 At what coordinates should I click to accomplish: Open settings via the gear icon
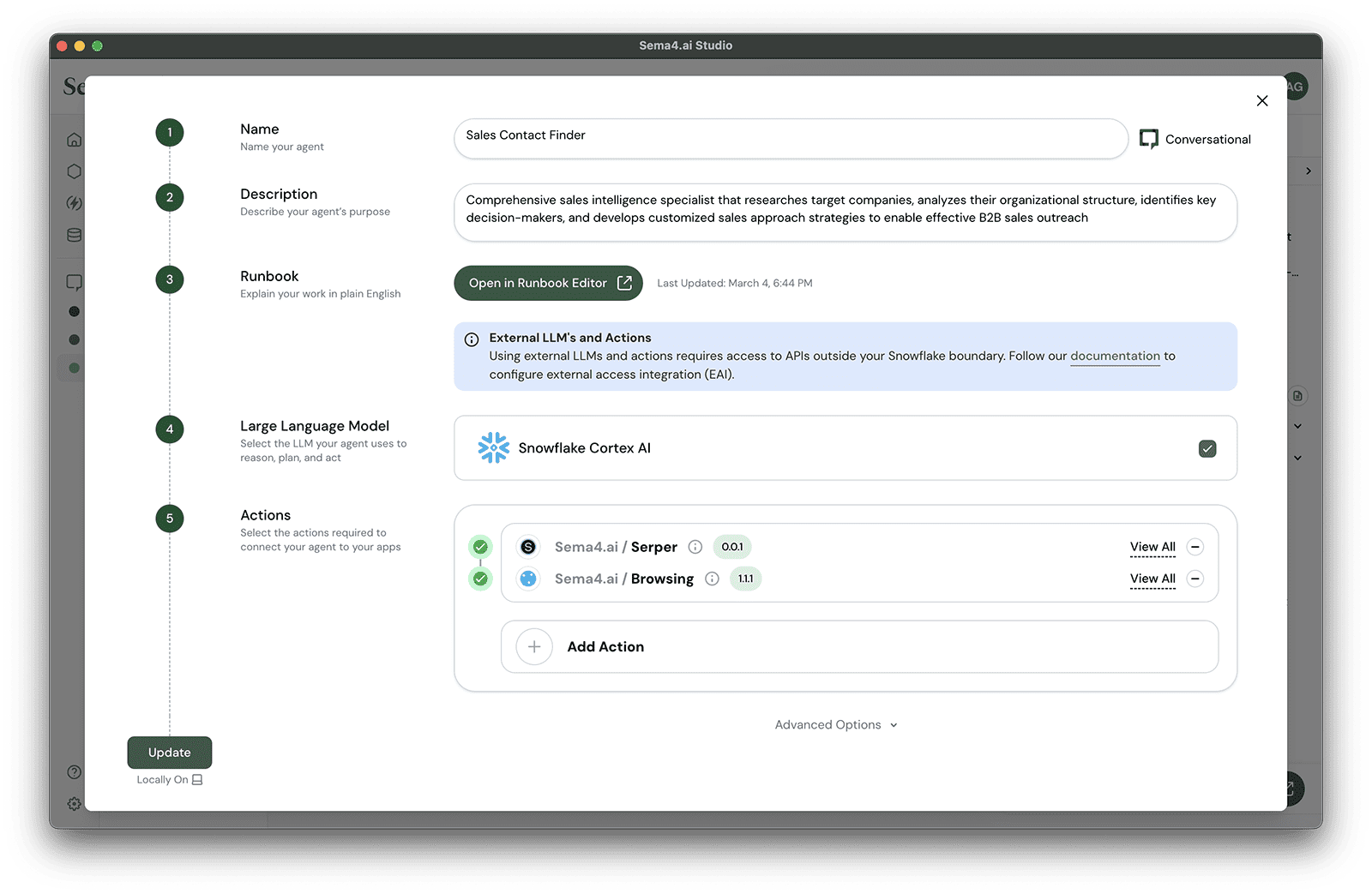74,803
